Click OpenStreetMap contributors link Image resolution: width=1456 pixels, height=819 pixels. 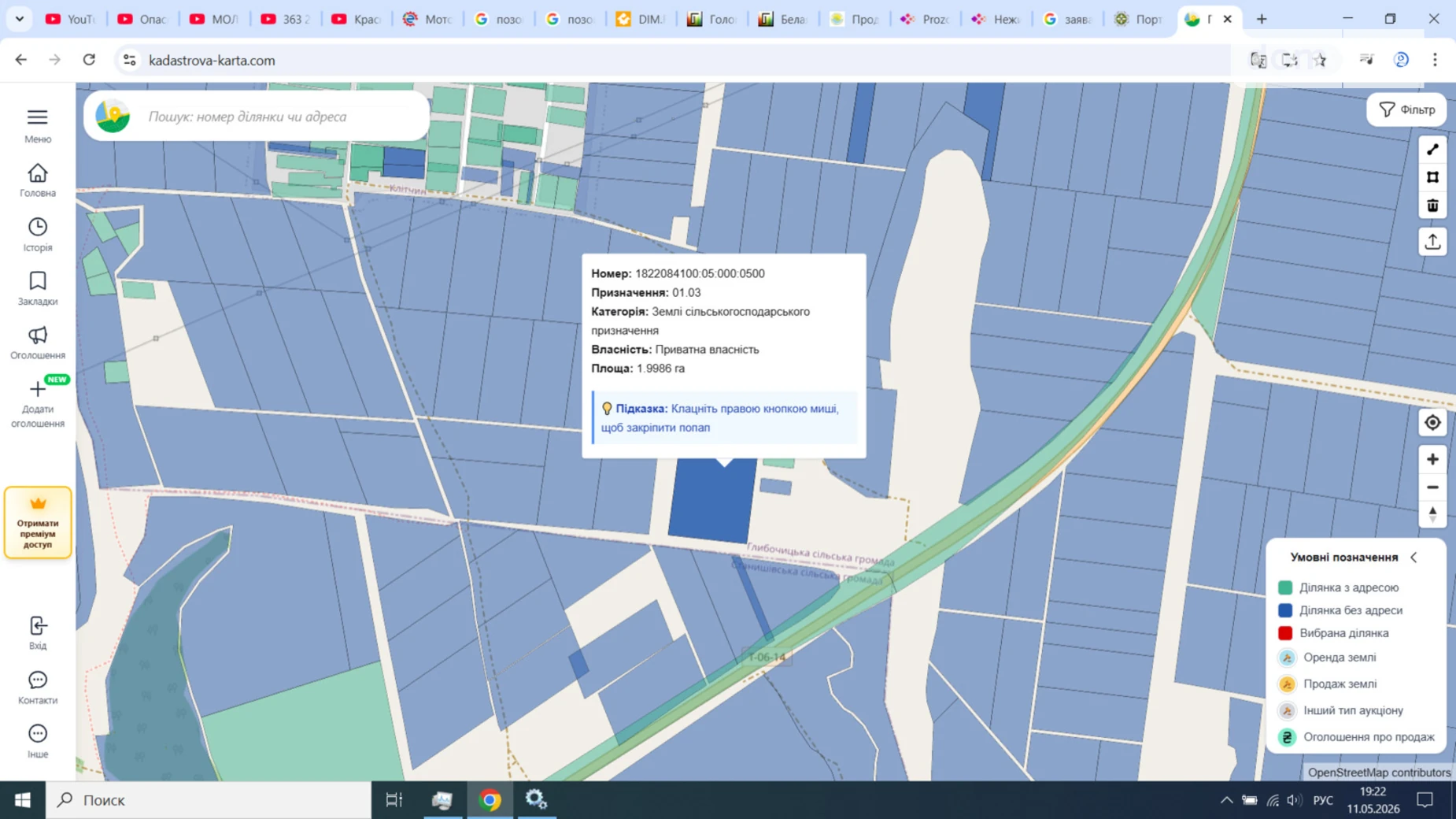[x=1379, y=773]
